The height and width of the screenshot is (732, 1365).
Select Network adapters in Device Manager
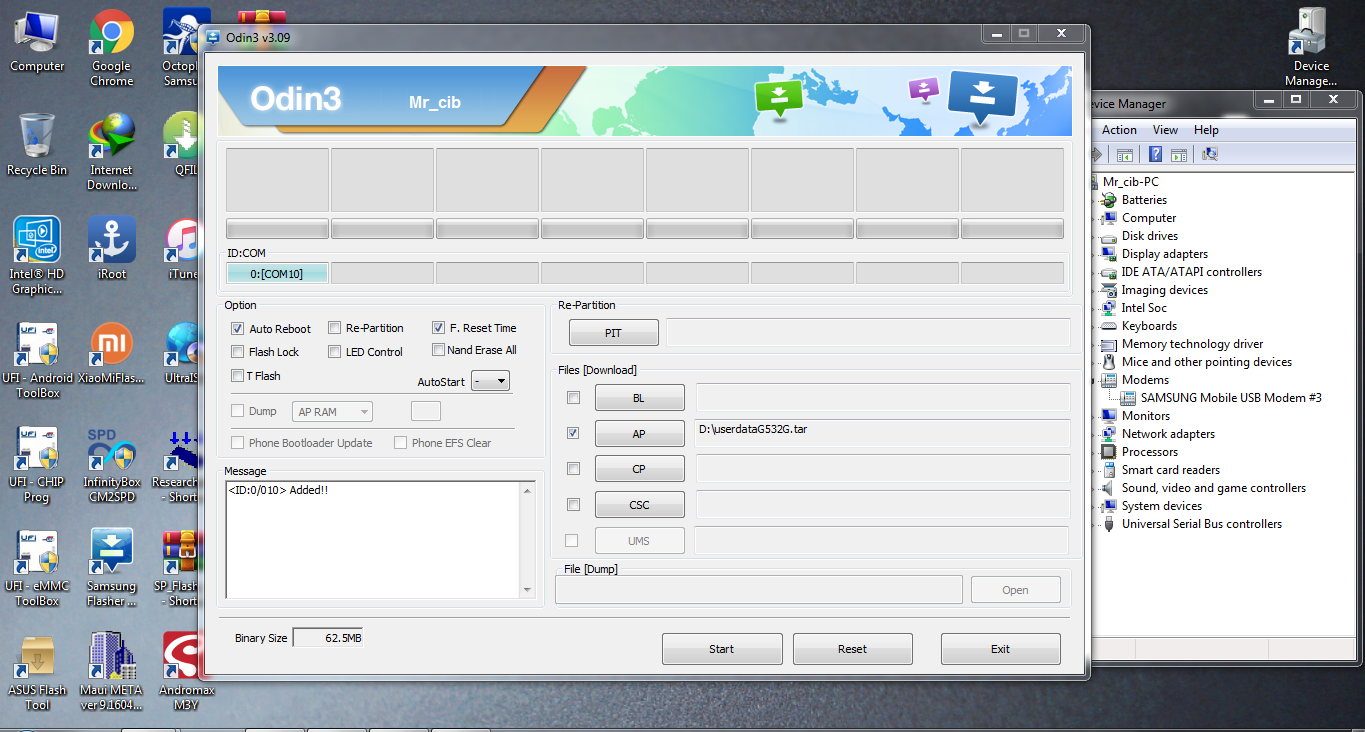point(1168,434)
